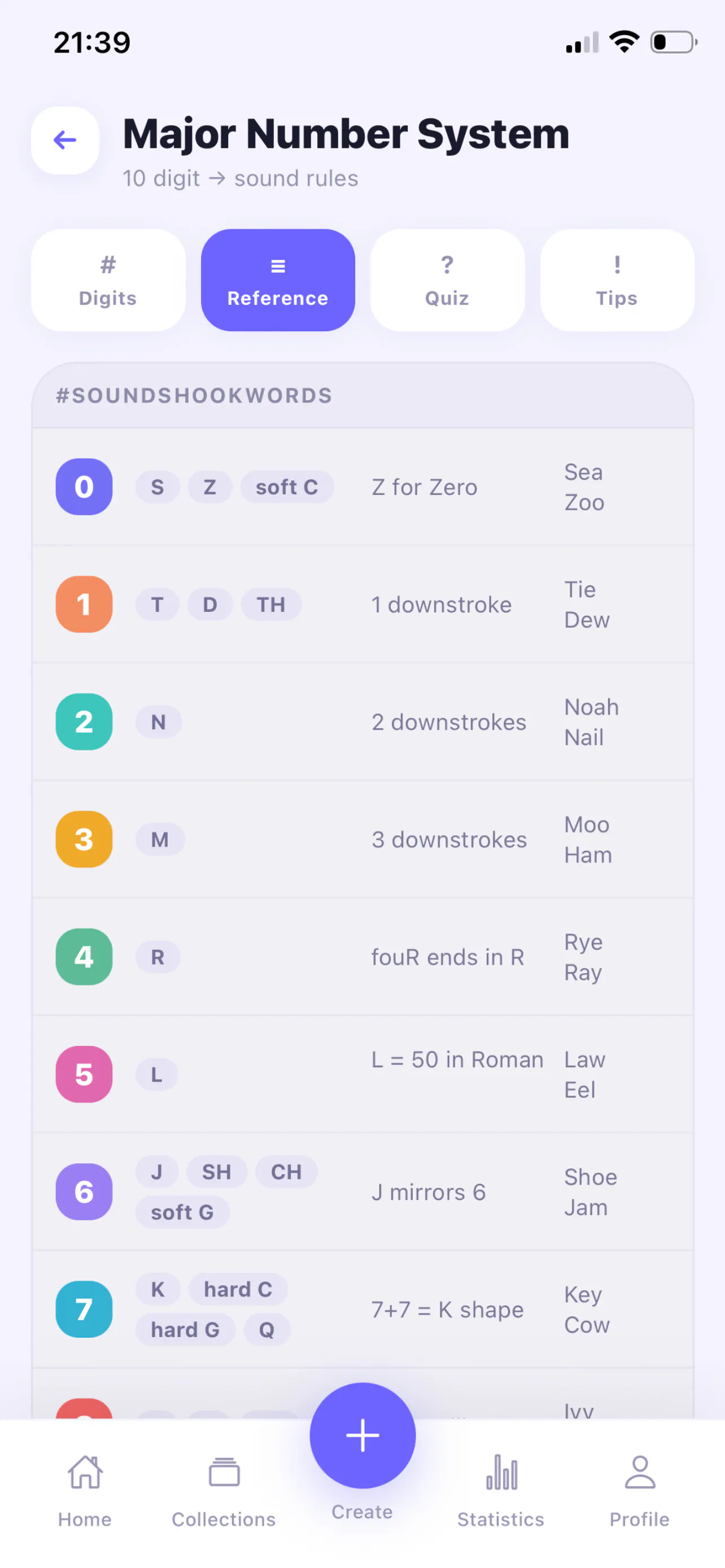Tap the back arrow button
Image resolution: width=725 pixels, height=1568 pixels.
[x=65, y=140]
